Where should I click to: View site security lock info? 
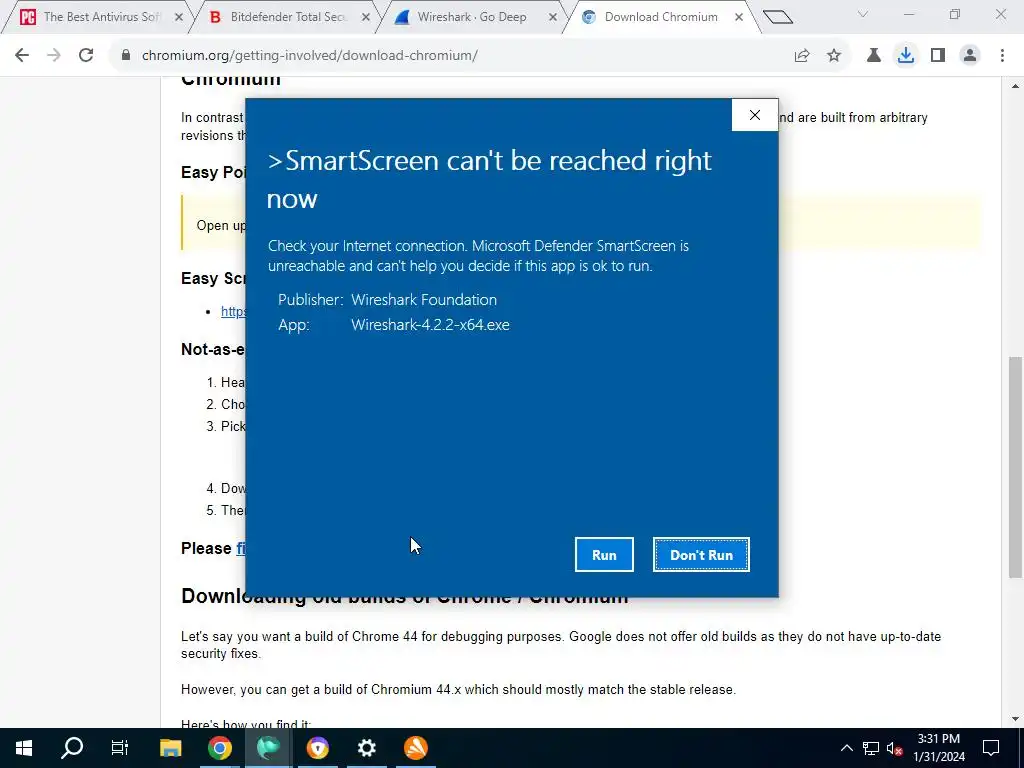coord(126,56)
